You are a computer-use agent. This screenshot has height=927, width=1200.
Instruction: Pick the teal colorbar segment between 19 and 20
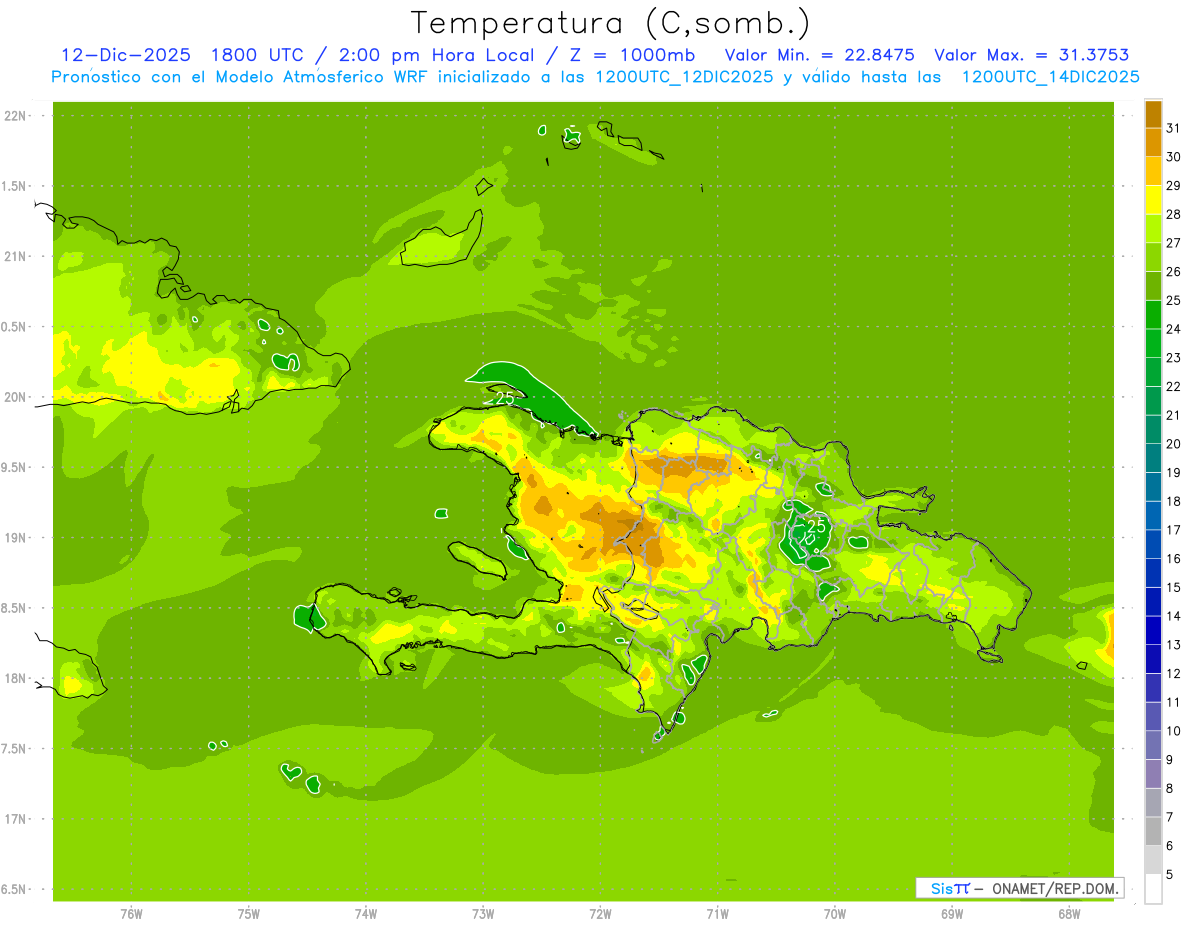coord(1153,458)
